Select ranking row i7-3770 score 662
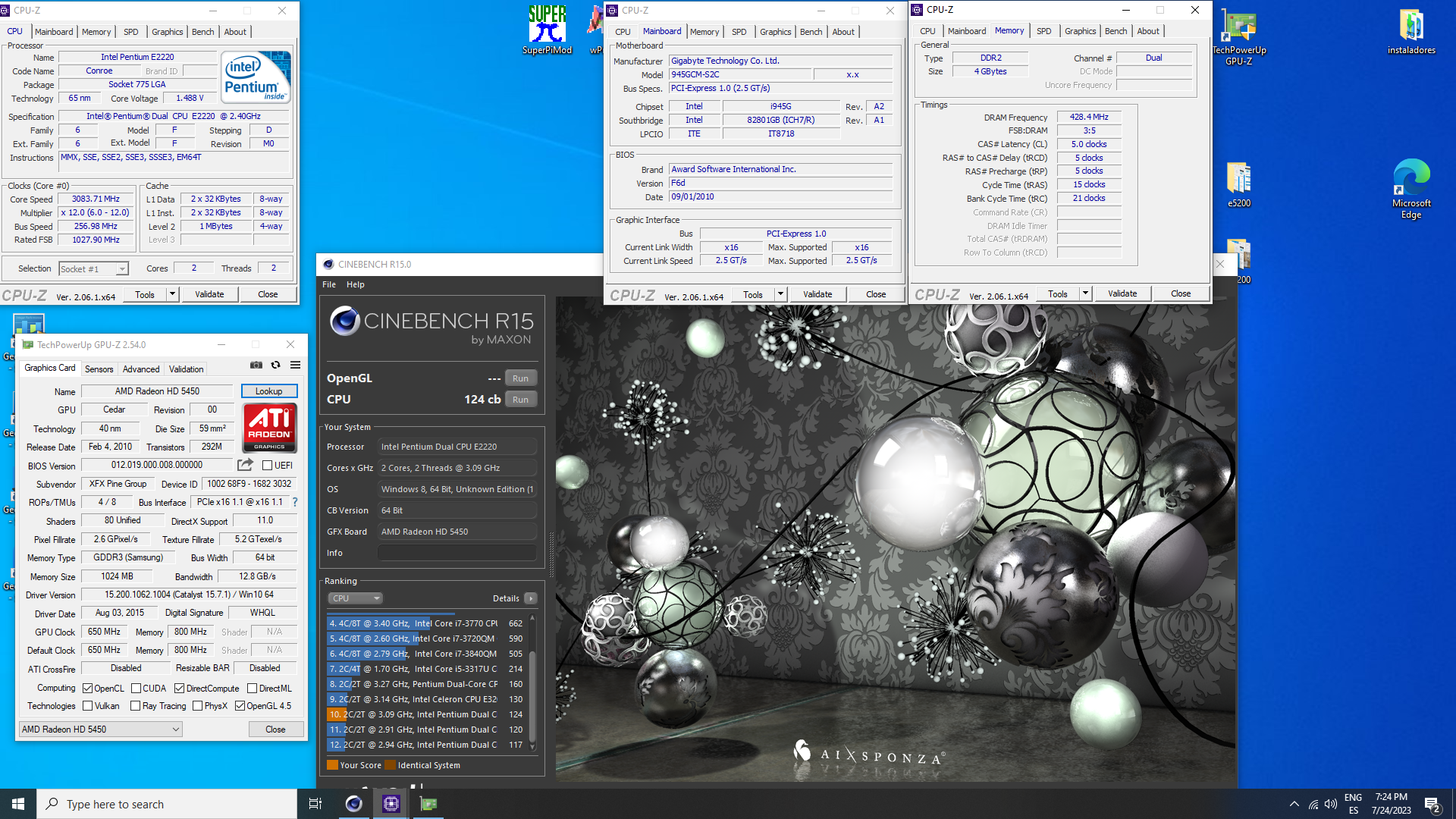 427,623
